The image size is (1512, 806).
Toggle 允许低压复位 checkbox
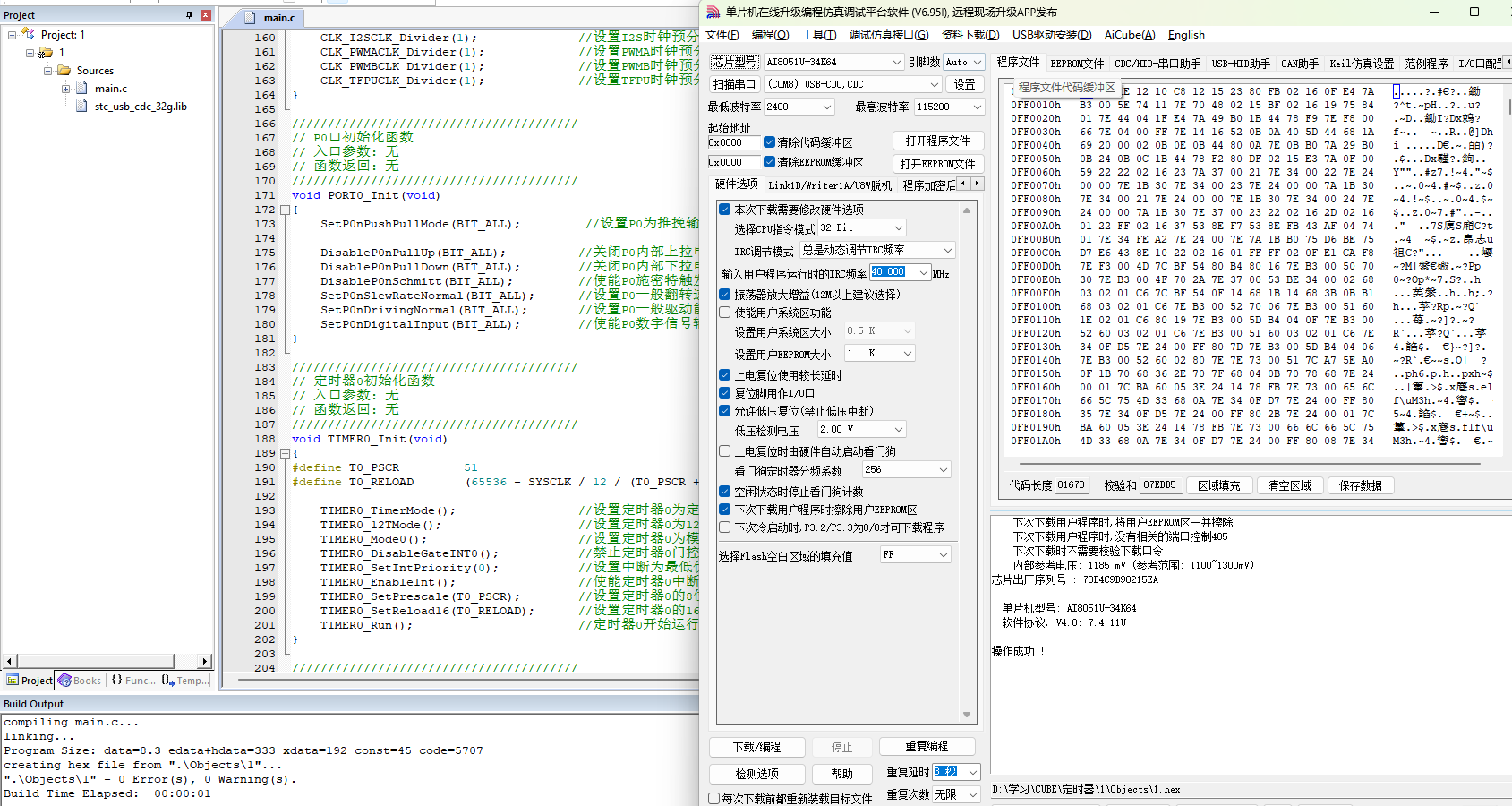coord(725,411)
